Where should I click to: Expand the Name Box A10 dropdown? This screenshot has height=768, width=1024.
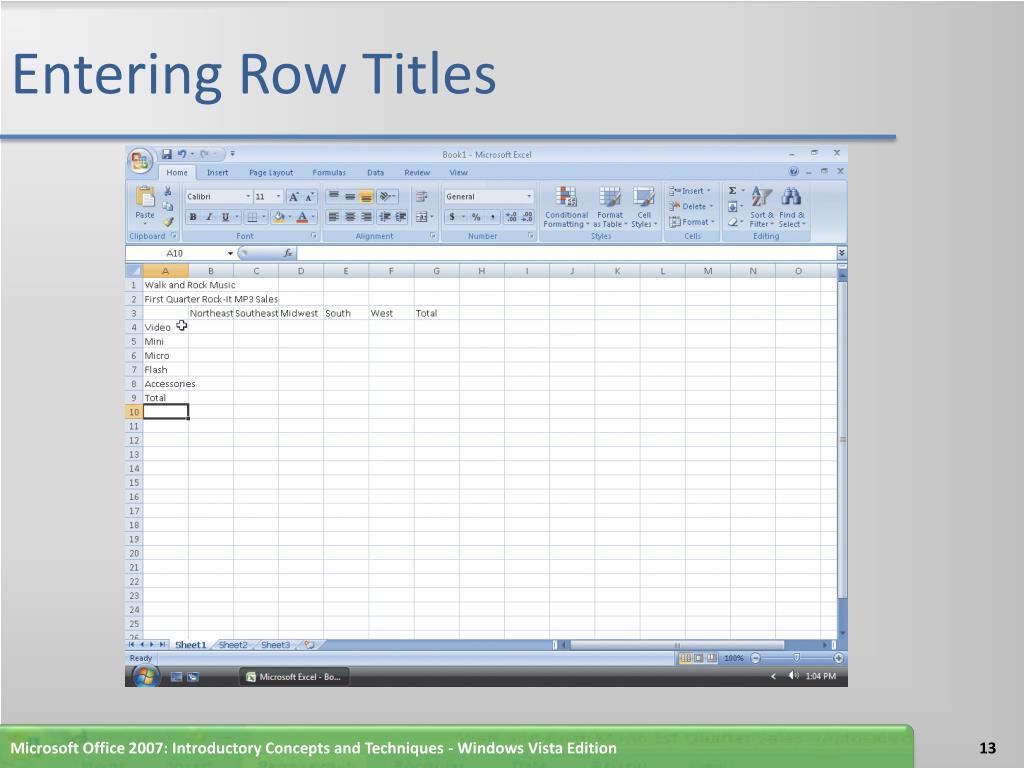tap(231, 253)
